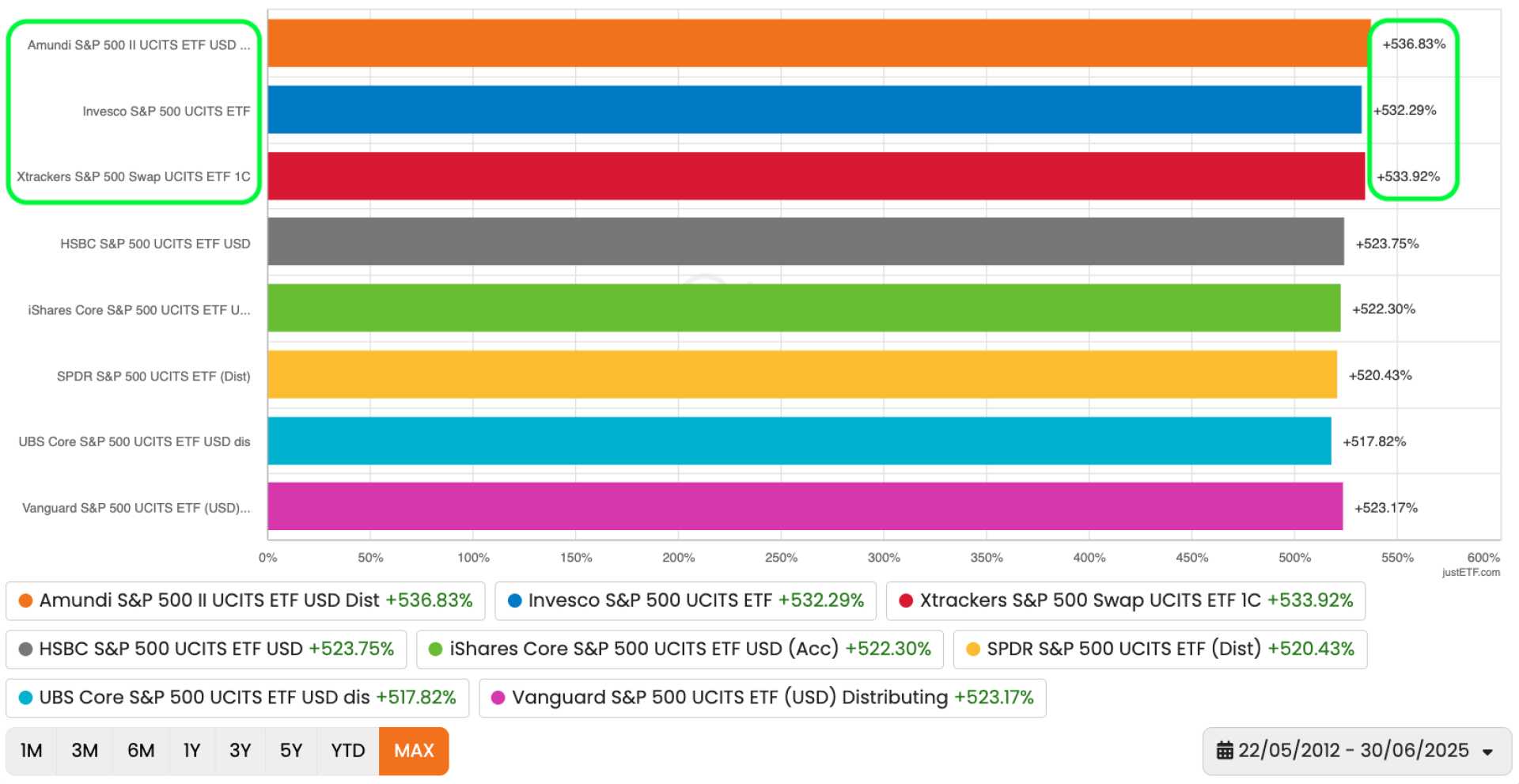This screenshot has width=1519, height=784.
Task: Click the +520.43% value label beside bar
Action: pos(1380,376)
